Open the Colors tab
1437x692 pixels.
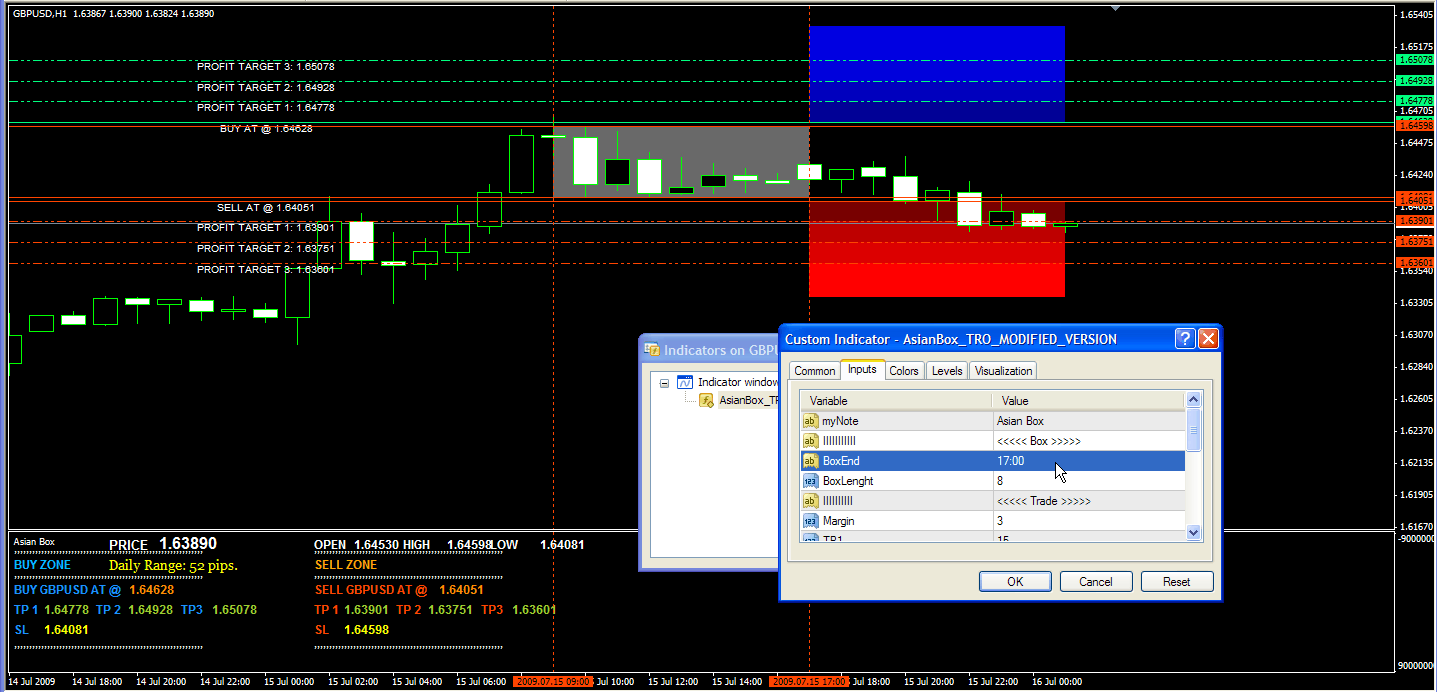click(x=904, y=371)
